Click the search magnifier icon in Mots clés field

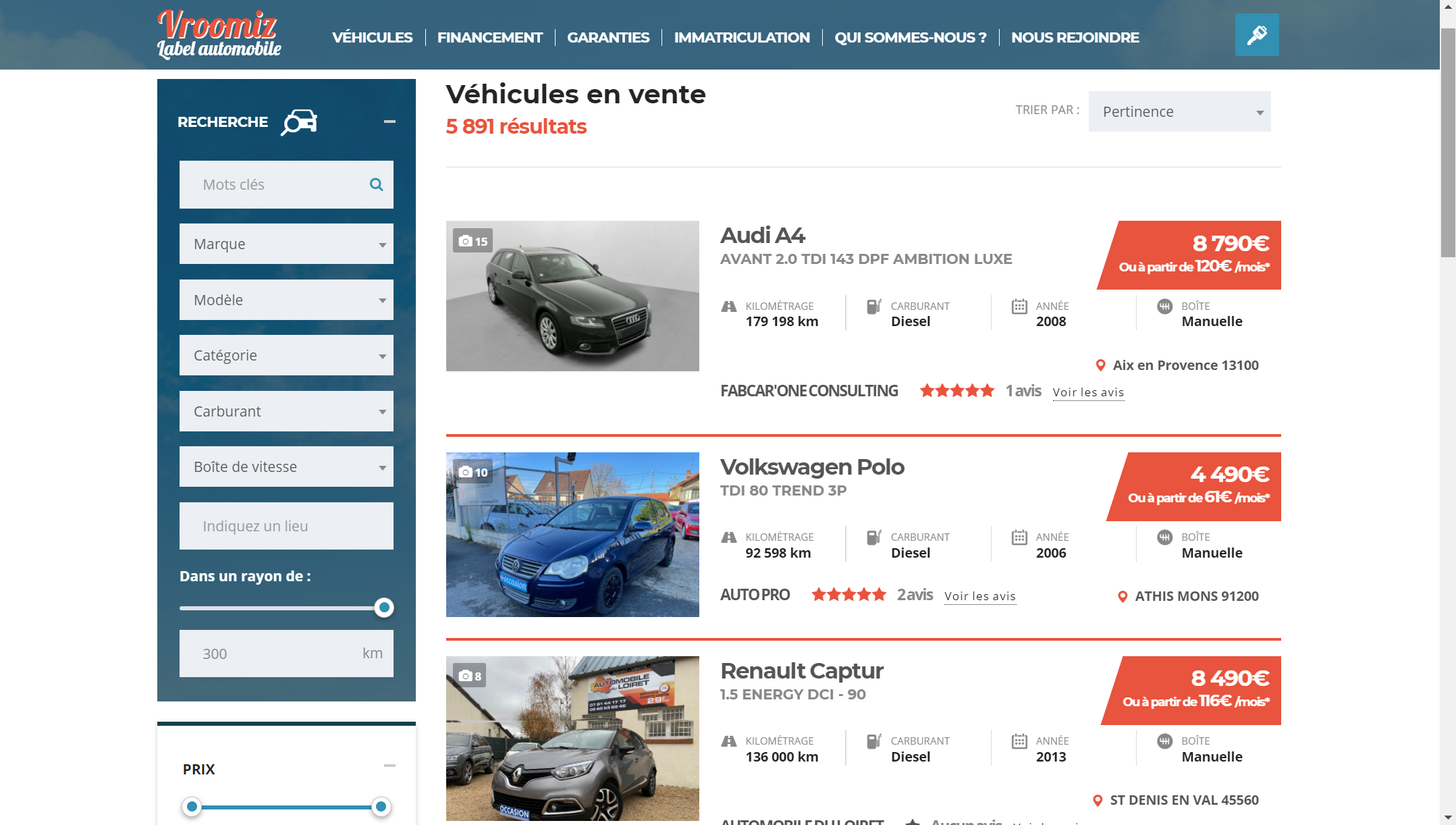pos(375,184)
